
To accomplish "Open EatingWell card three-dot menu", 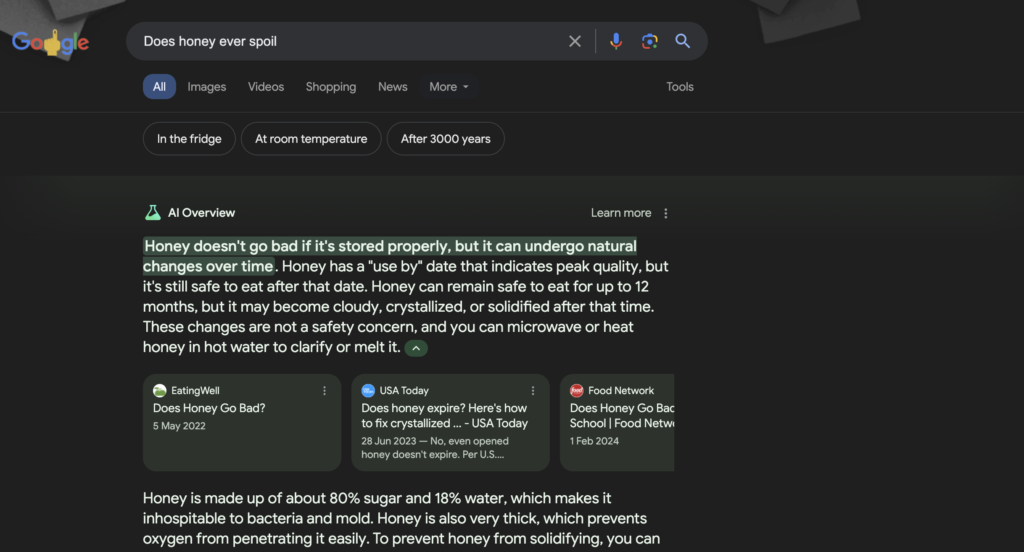I will click(324, 391).
